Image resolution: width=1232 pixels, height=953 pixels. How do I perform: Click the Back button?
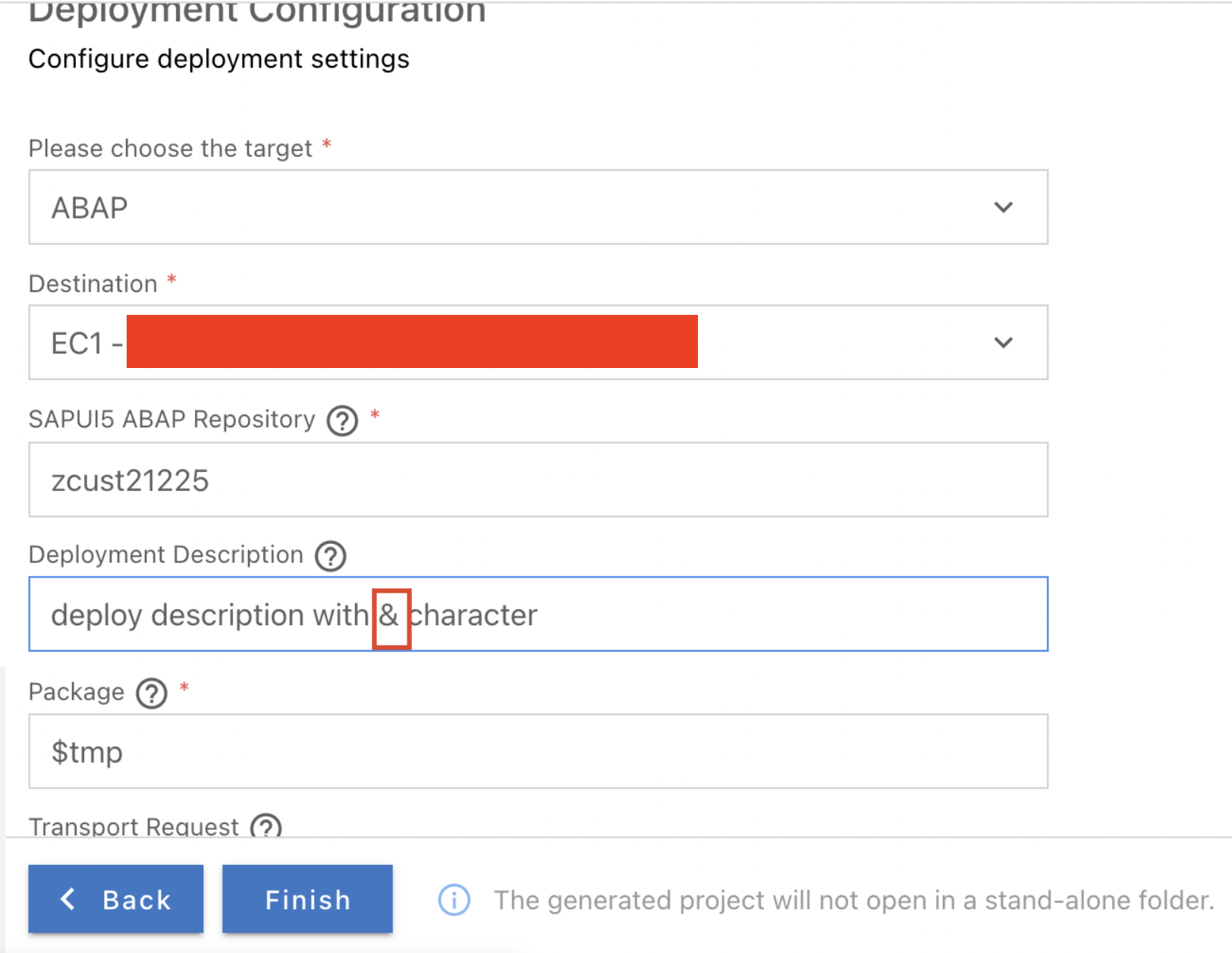coord(115,899)
